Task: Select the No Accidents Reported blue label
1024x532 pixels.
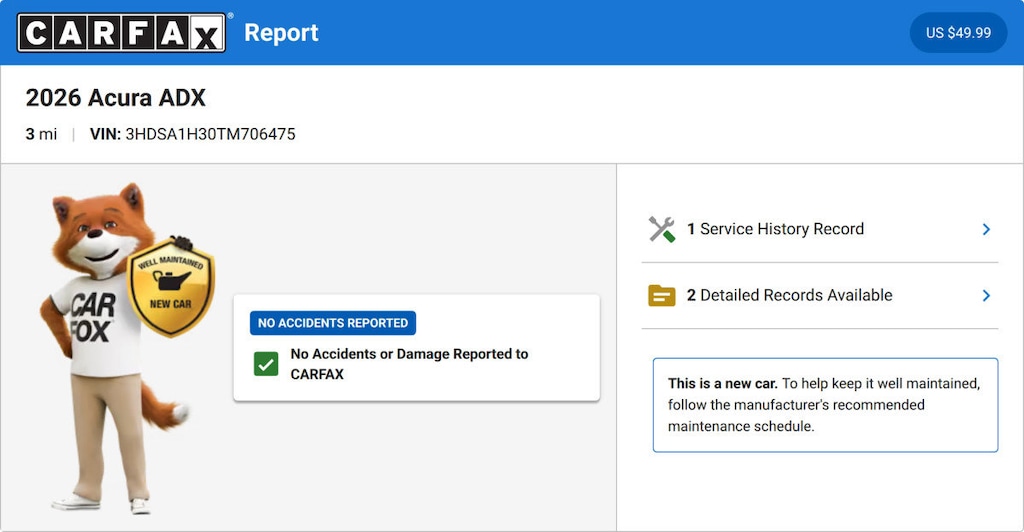Action: click(x=333, y=323)
